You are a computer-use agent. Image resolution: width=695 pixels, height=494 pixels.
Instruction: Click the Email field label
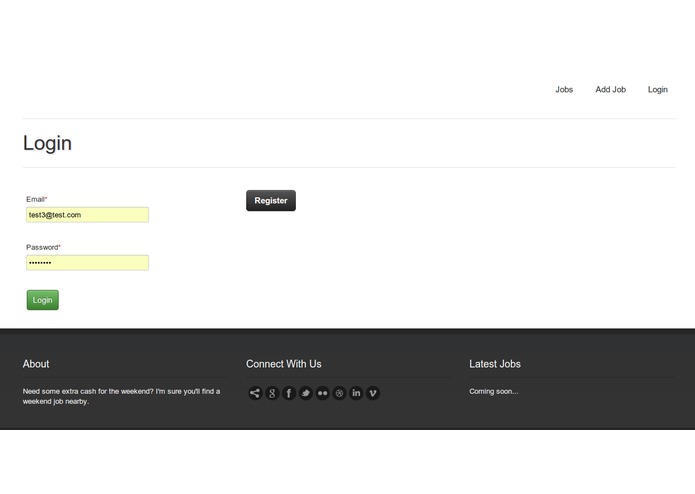click(x=36, y=199)
